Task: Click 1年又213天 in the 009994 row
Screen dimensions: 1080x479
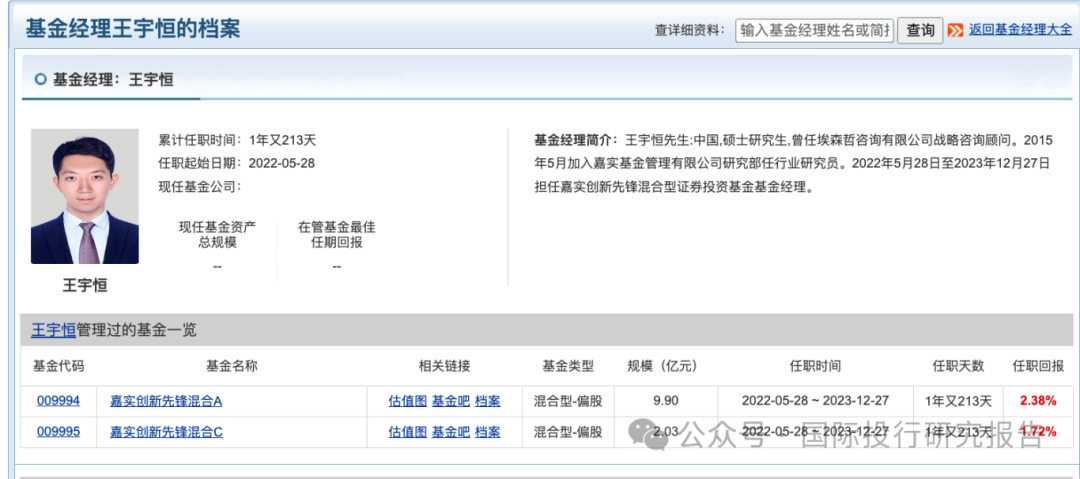Action: tap(959, 401)
